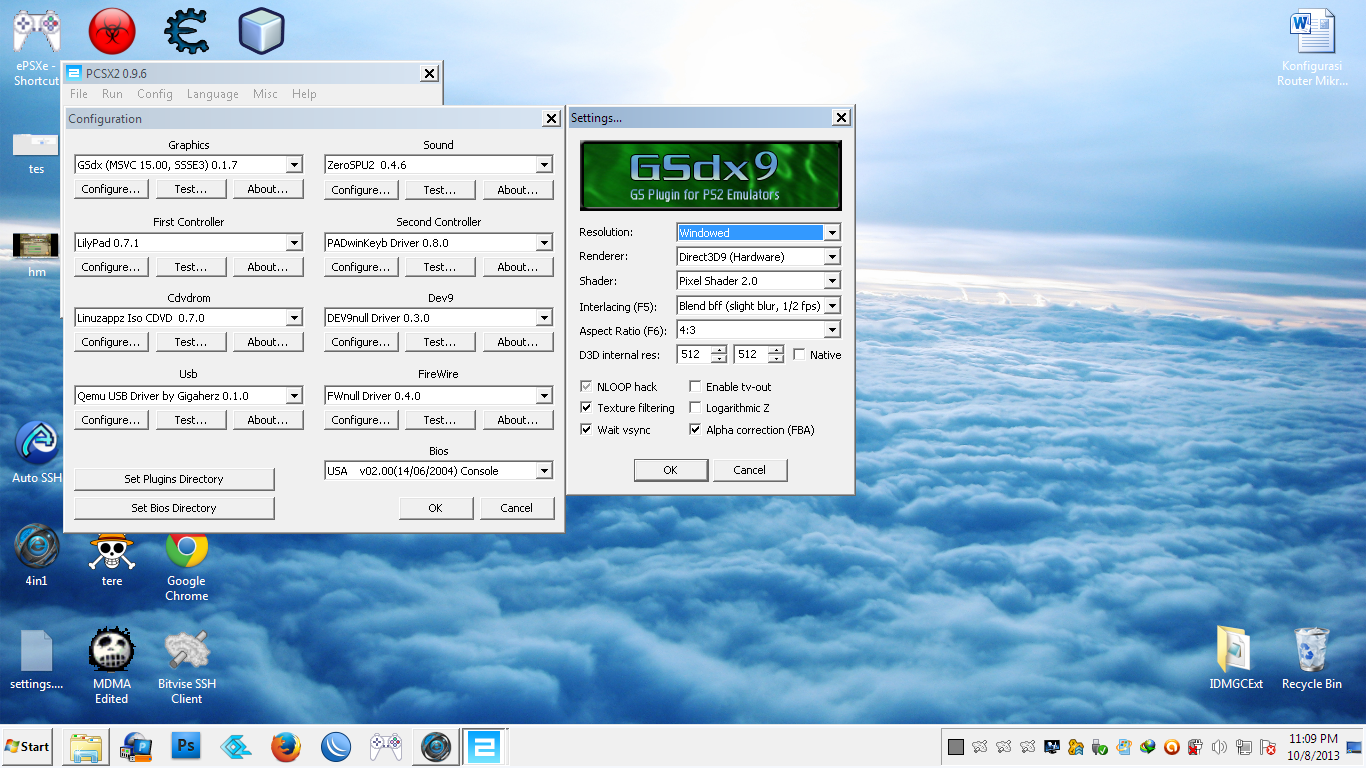Launch the Auto SSH desktop icon

pos(36,452)
